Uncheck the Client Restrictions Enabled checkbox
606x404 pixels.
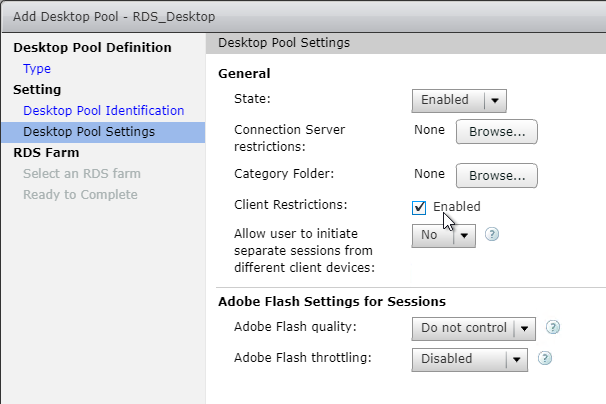419,208
